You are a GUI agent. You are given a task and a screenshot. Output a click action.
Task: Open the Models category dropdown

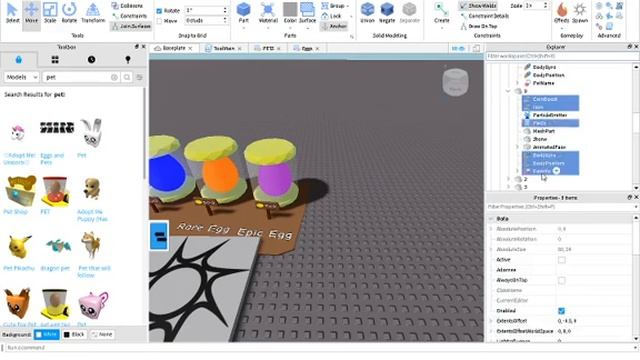(22, 77)
